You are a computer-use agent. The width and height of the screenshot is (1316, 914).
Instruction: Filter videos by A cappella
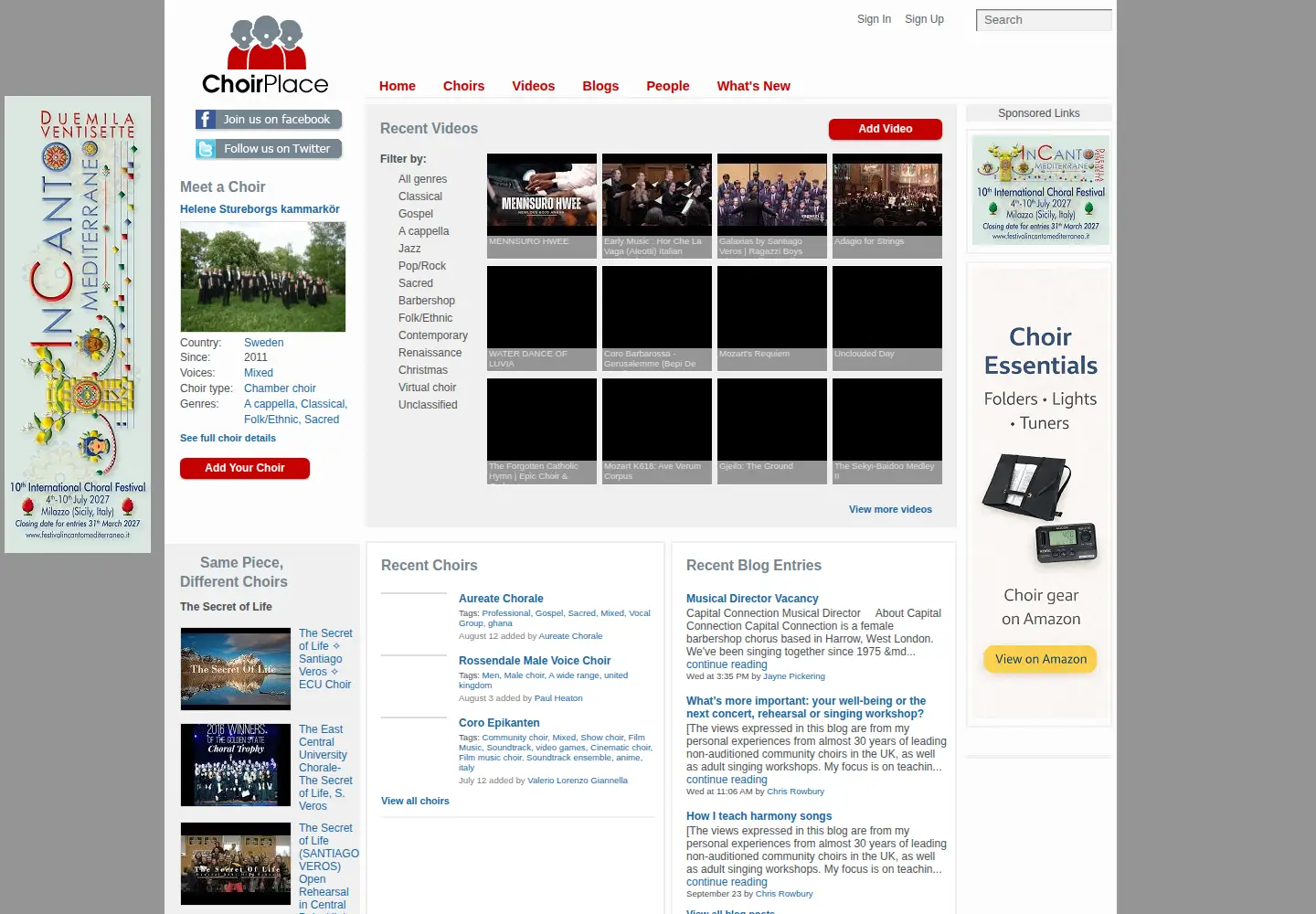click(424, 231)
